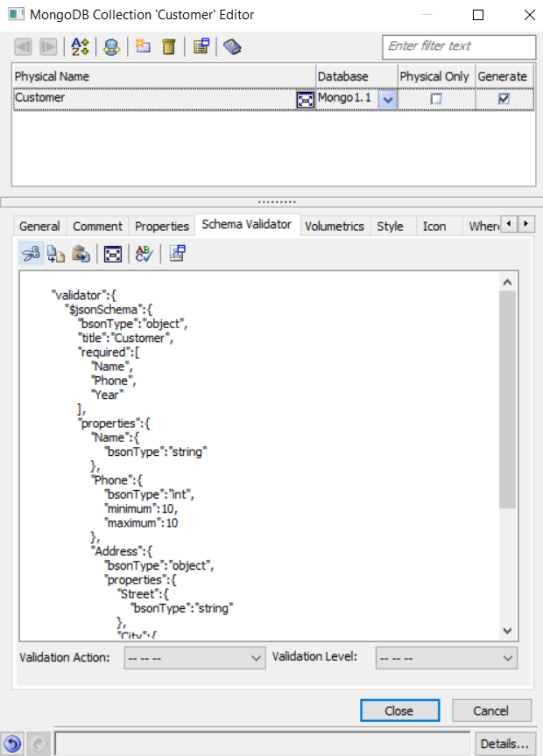Click the Details... button
This screenshot has height=756, width=543.
click(x=505, y=744)
